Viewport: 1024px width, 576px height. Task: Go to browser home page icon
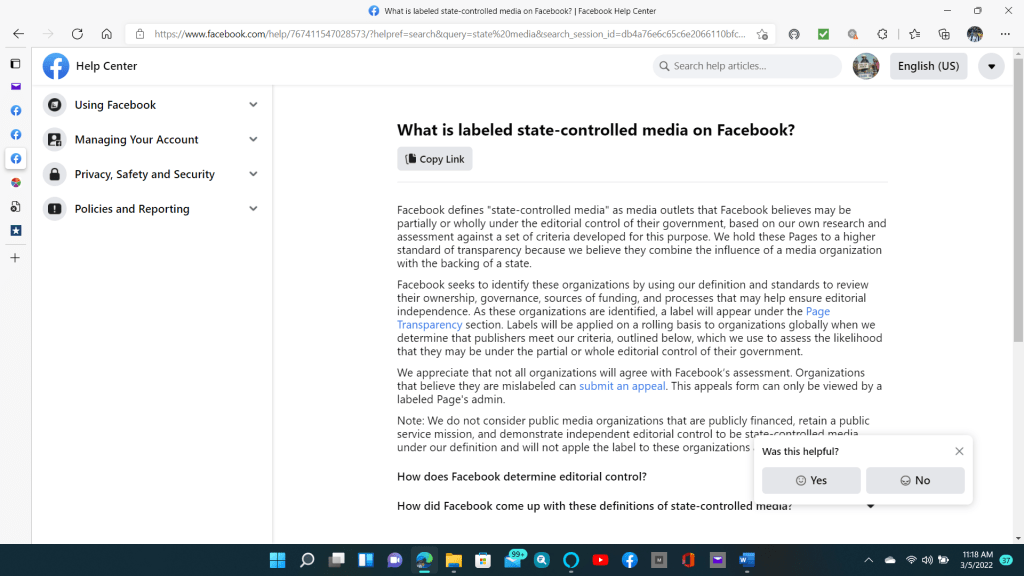(x=106, y=34)
